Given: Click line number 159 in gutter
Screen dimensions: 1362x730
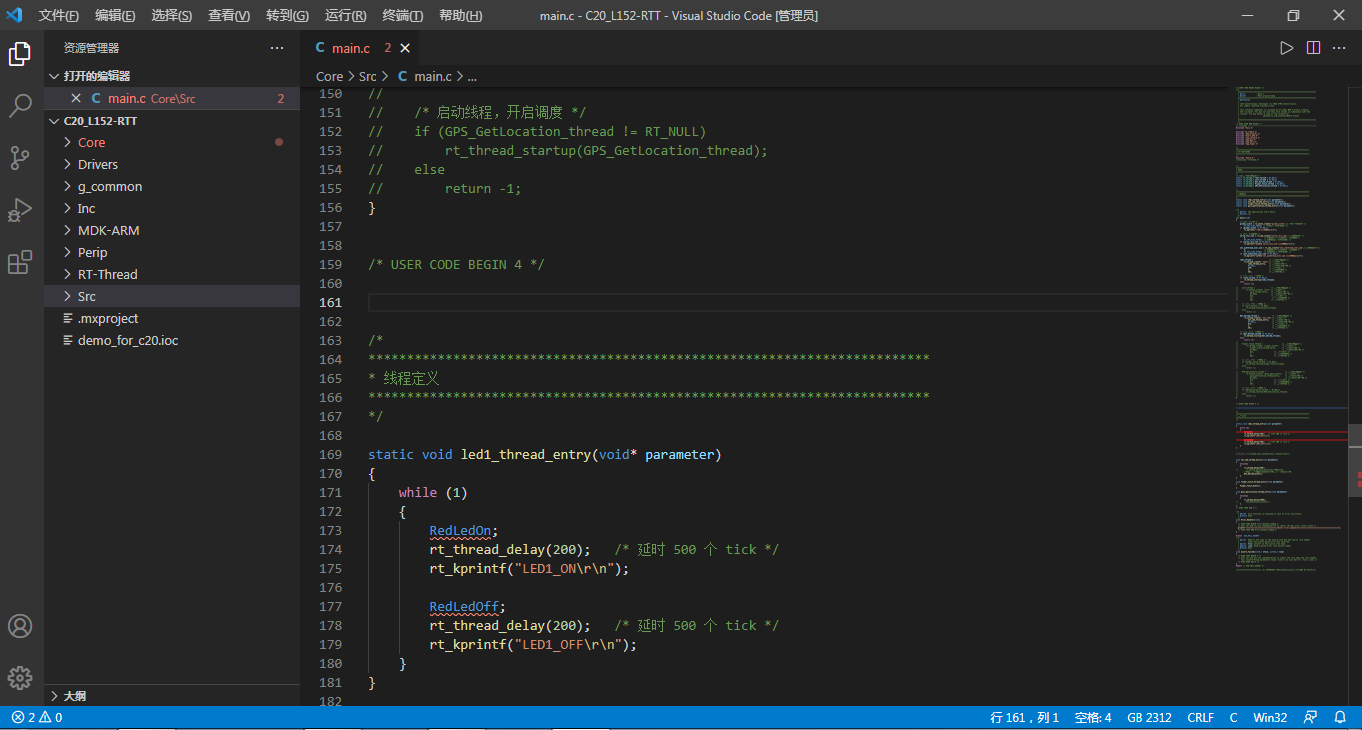Looking at the screenshot, I should (330, 264).
